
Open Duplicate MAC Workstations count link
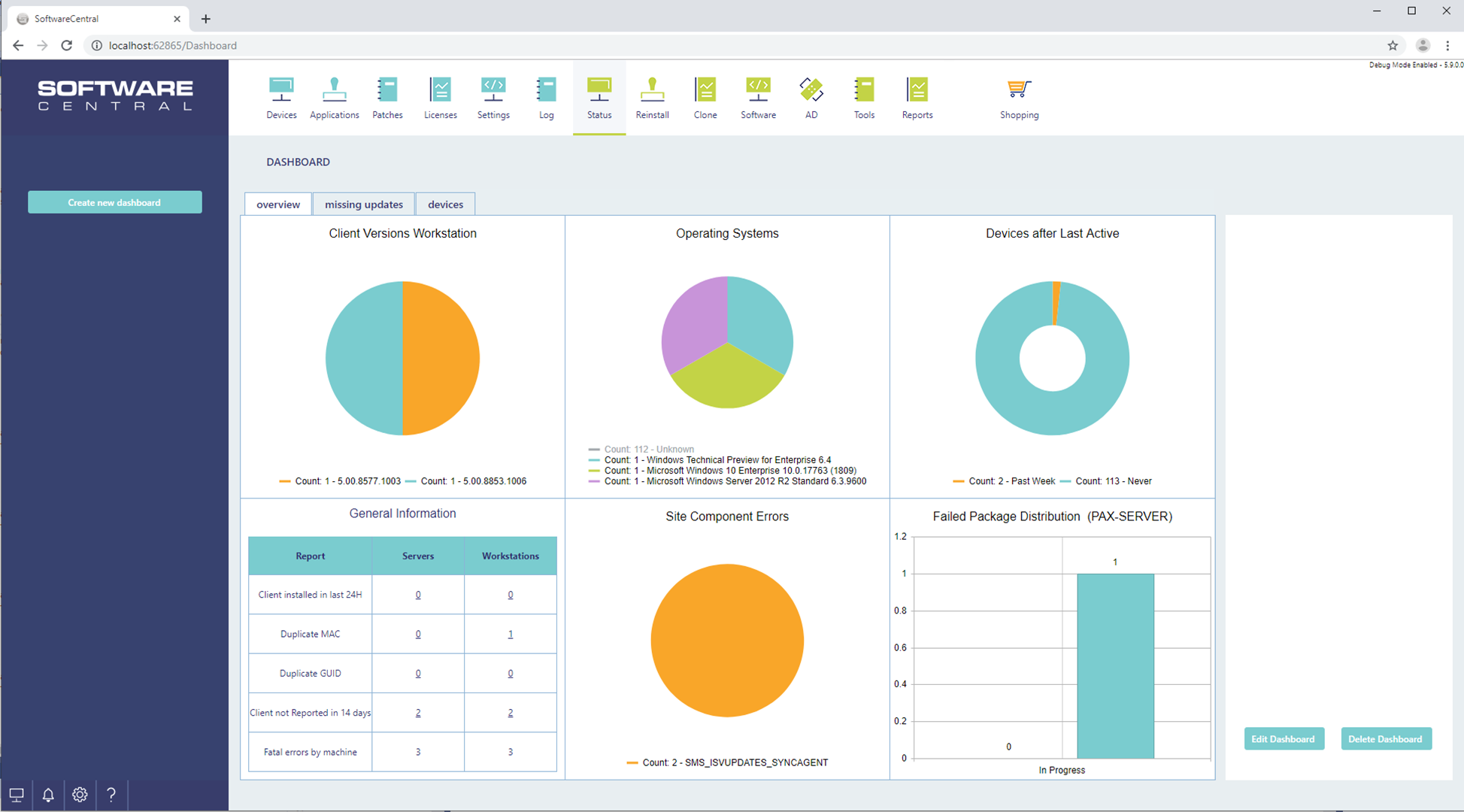tap(510, 634)
